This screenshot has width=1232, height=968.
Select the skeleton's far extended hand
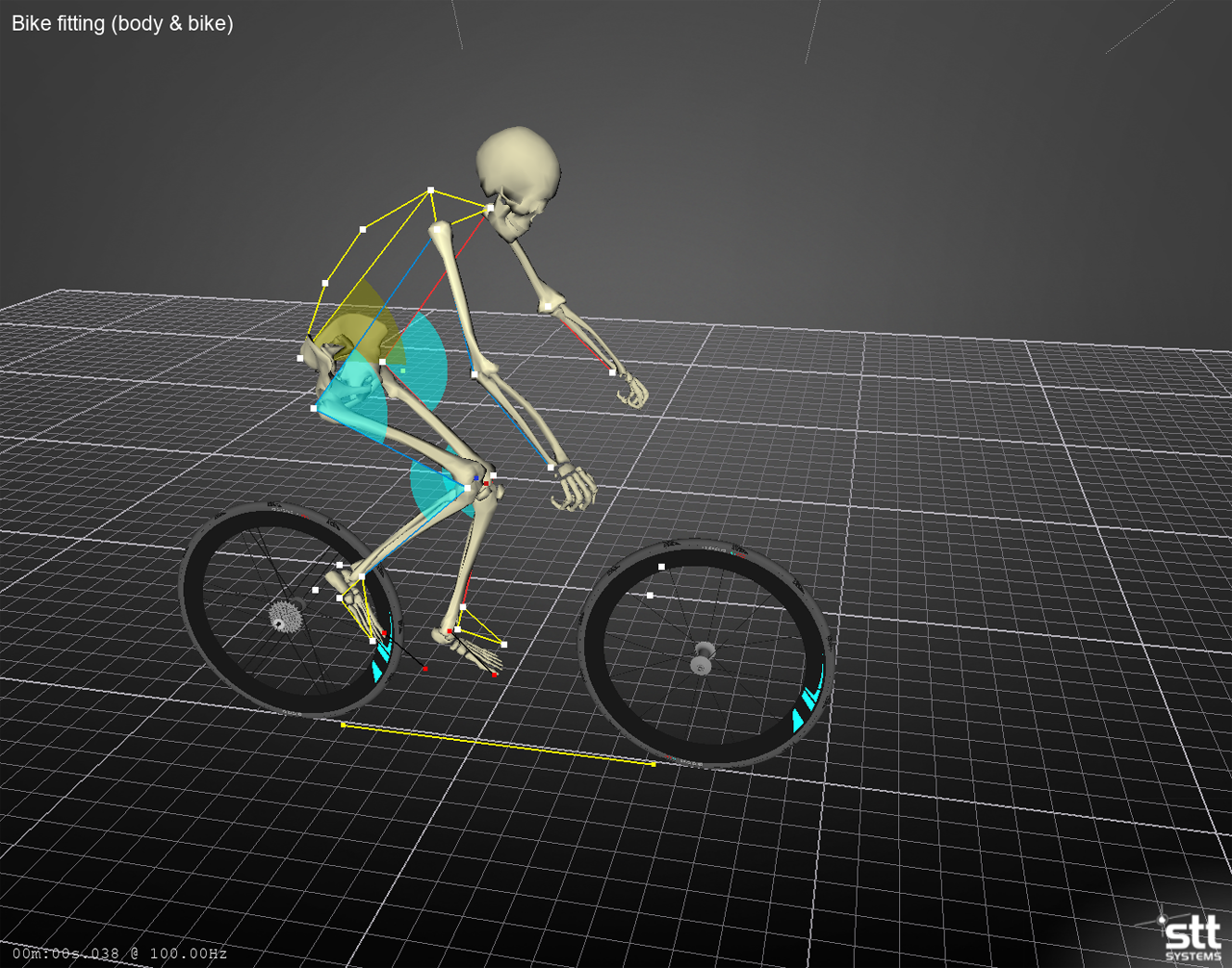click(632, 391)
